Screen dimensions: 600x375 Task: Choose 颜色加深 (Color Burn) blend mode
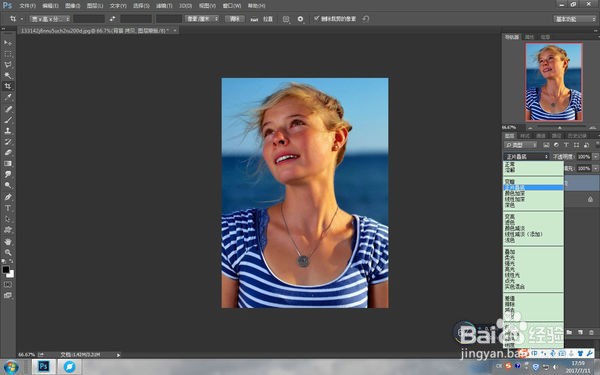pyautogui.click(x=515, y=194)
